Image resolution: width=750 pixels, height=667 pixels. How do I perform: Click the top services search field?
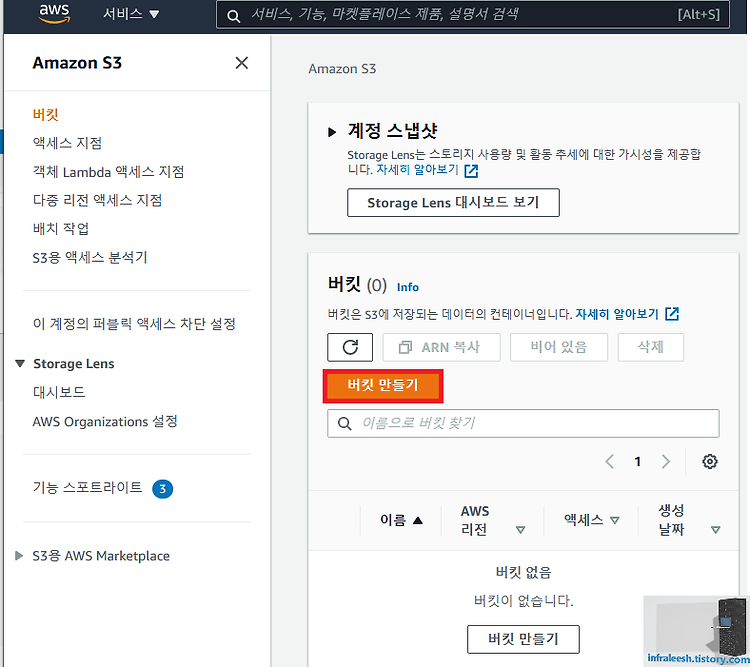473,15
